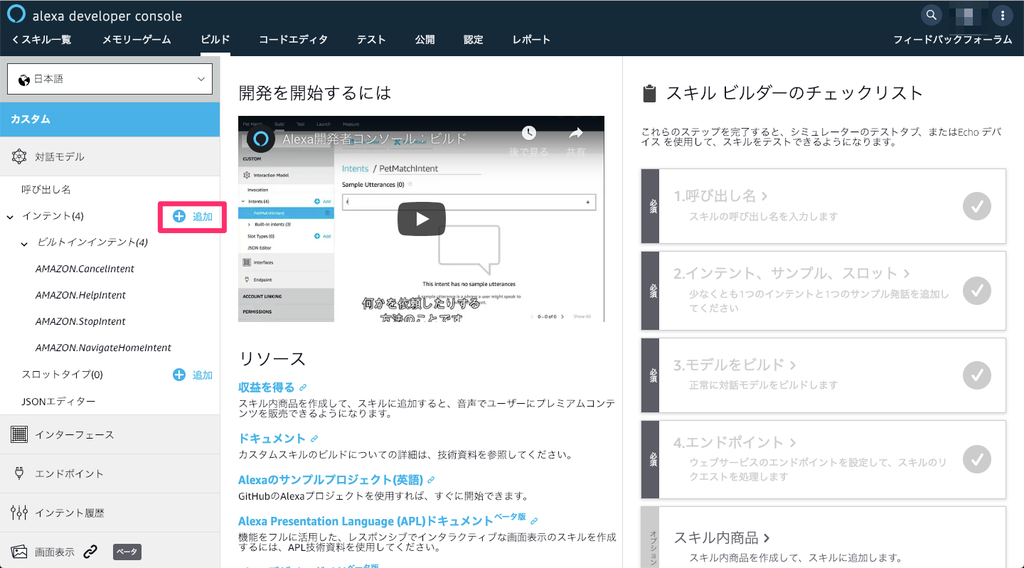Image resolution: width=1024 pixels, height=568 pixels.
Task: Select 対話モデル in sidebar
Action: pos(59,157)
